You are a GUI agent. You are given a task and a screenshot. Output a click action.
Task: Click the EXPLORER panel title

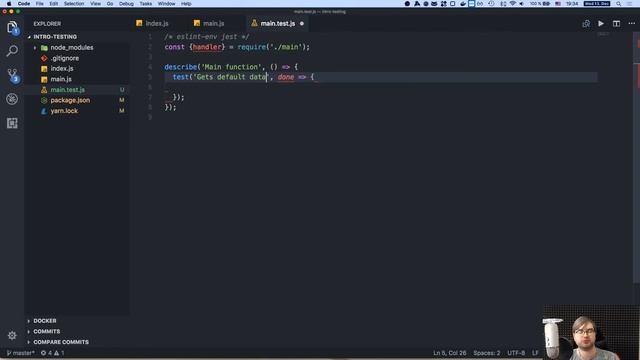[x=47, y=24]
